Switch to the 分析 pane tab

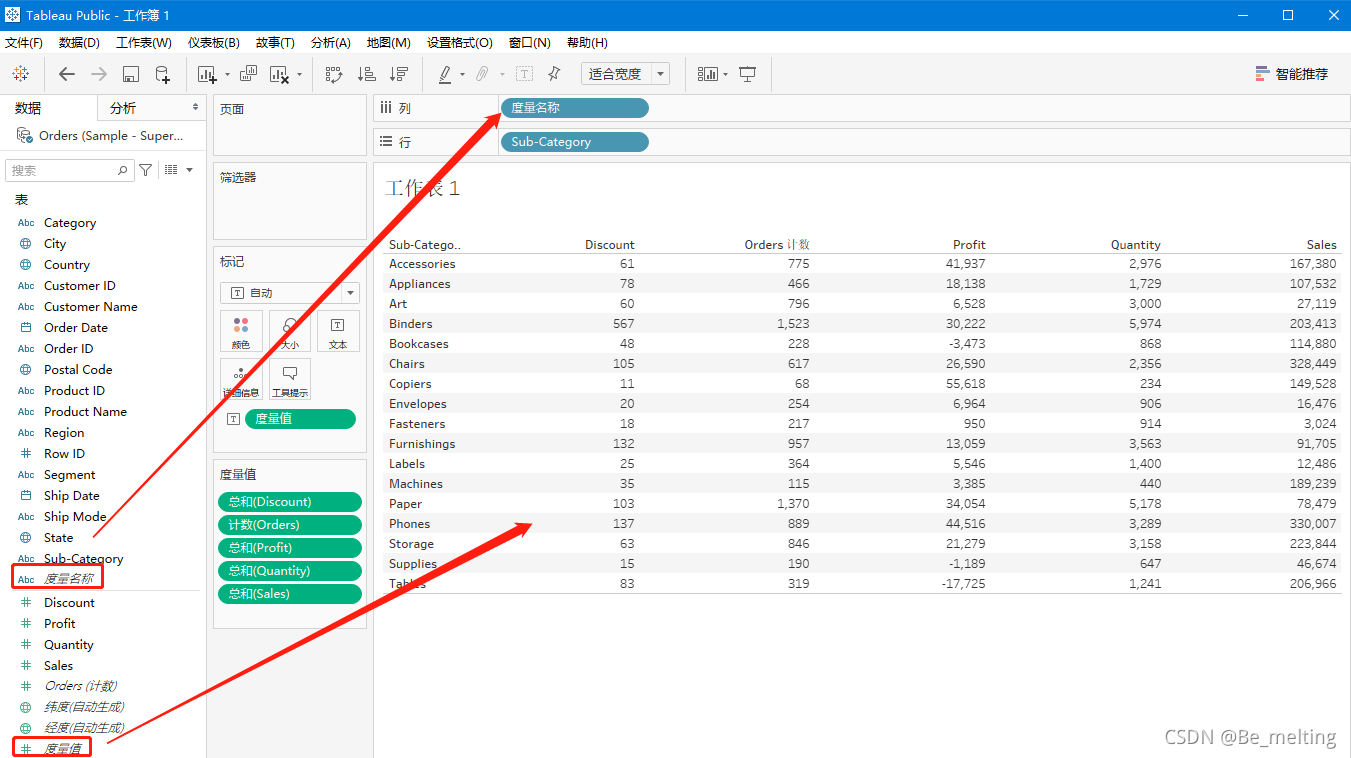click(123, 108)
